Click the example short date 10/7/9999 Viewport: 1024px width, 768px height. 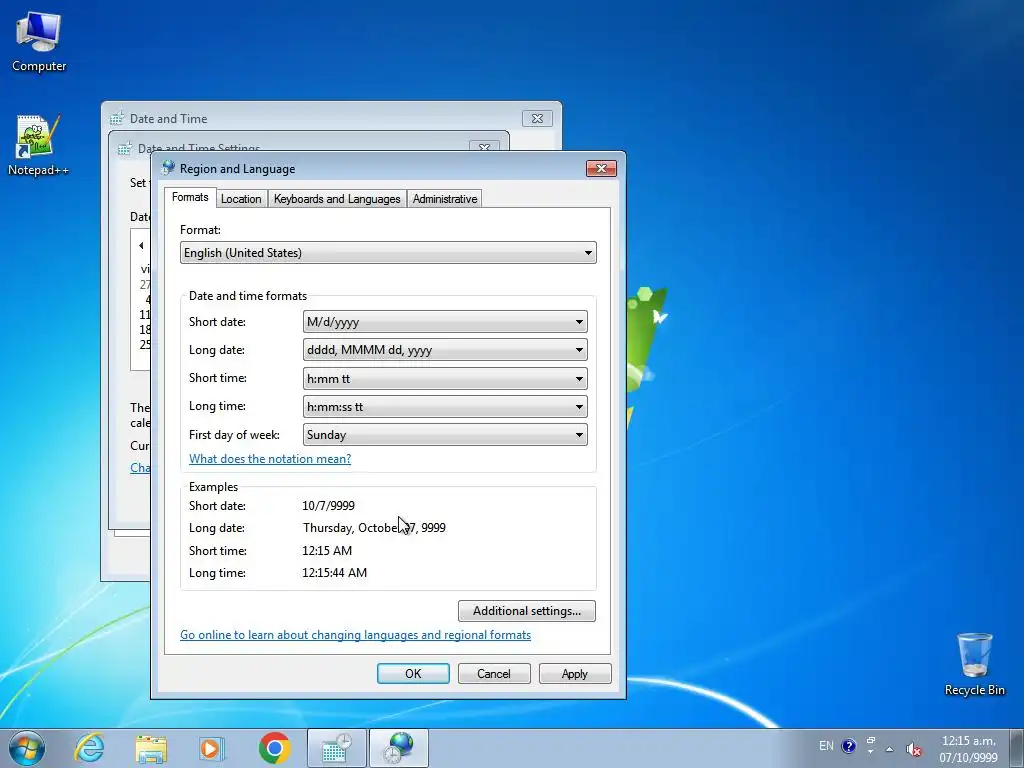click(328, 505)
